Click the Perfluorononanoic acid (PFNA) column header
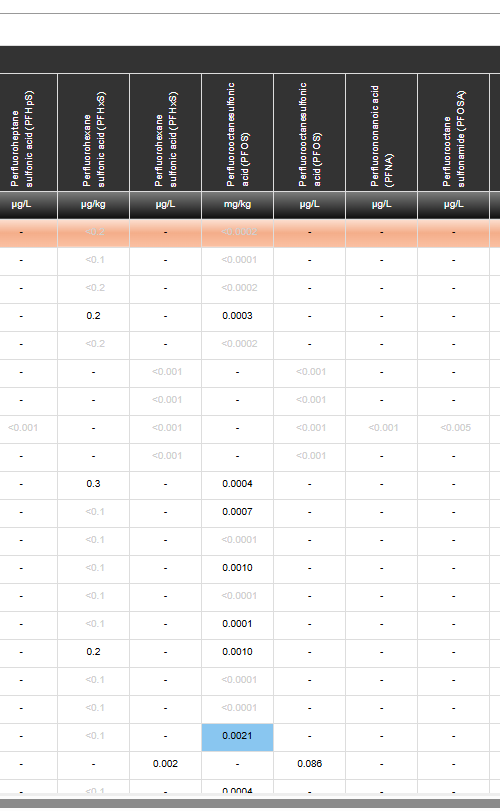Screen dimensions: 500x811 (x=382, y=132)
